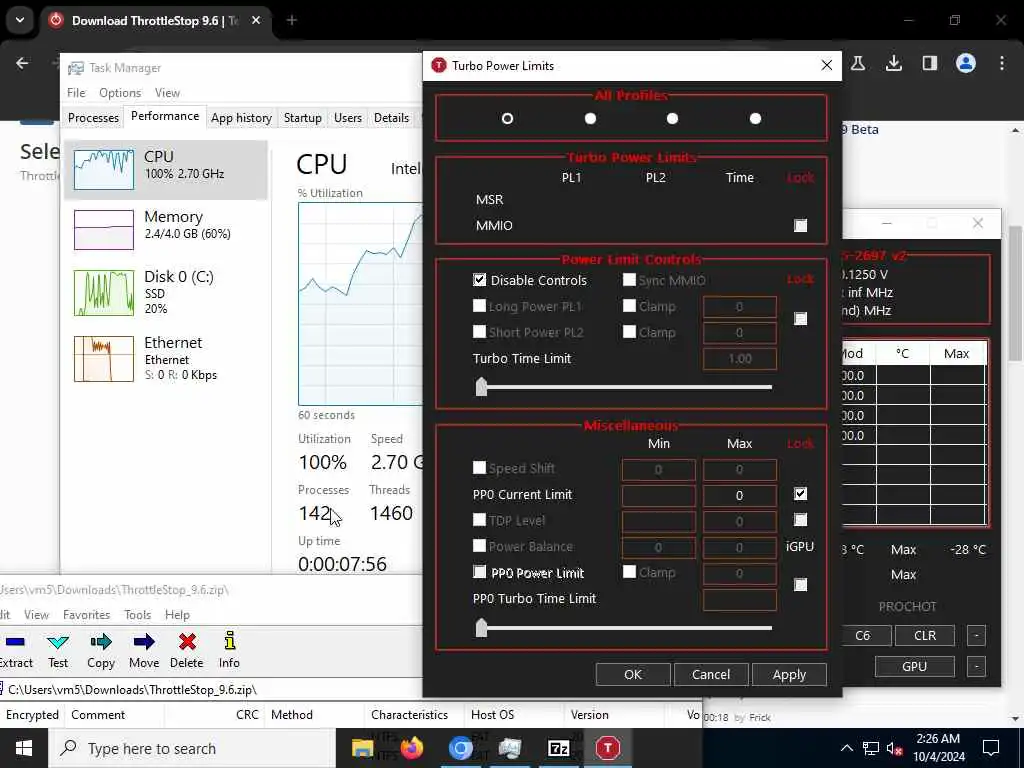Click OK in Turbo Power Limits
The image size is (1024, 768).
click(x=633, y=675)
